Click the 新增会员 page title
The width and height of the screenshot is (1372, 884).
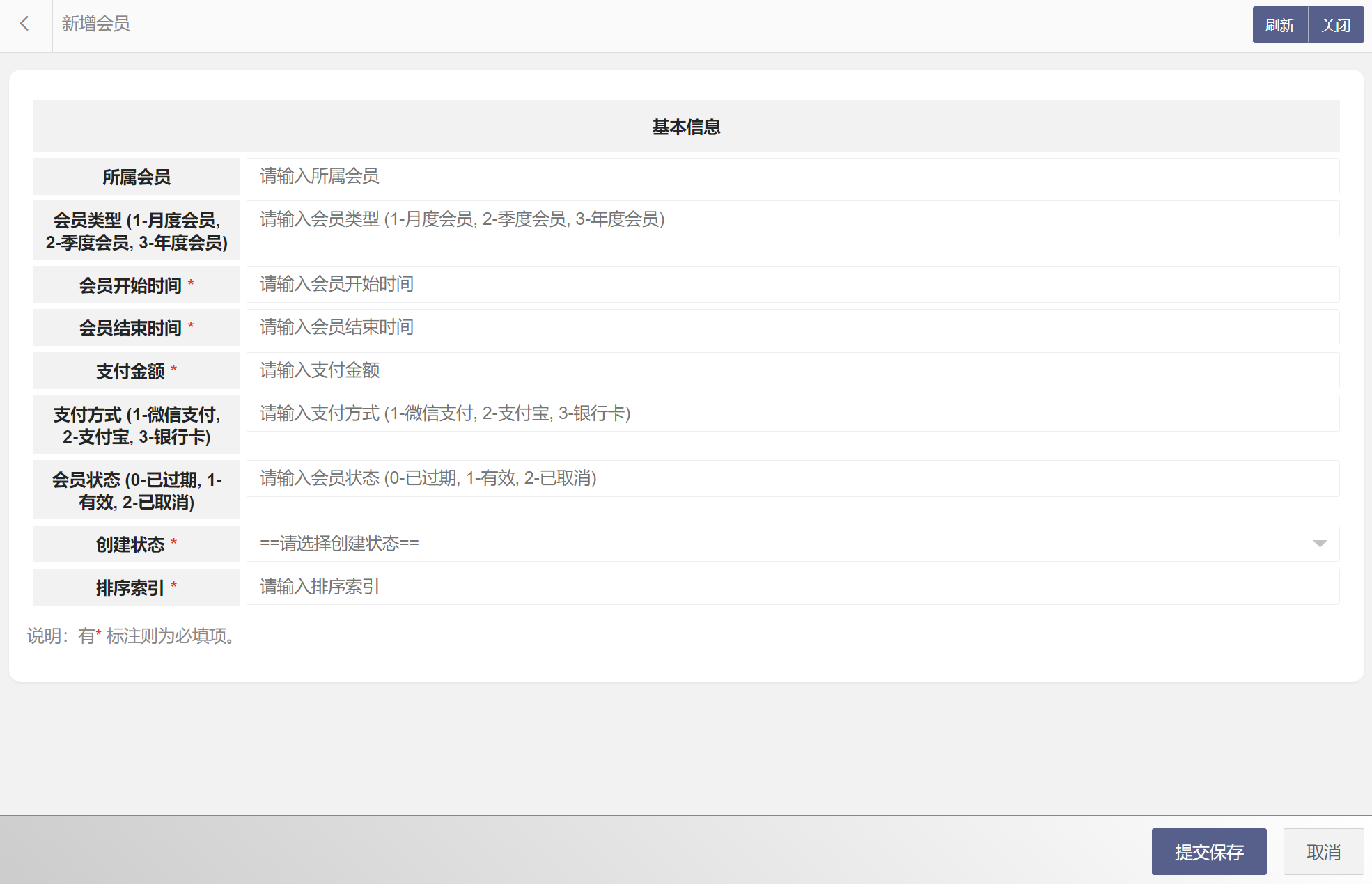click(95, 24)
